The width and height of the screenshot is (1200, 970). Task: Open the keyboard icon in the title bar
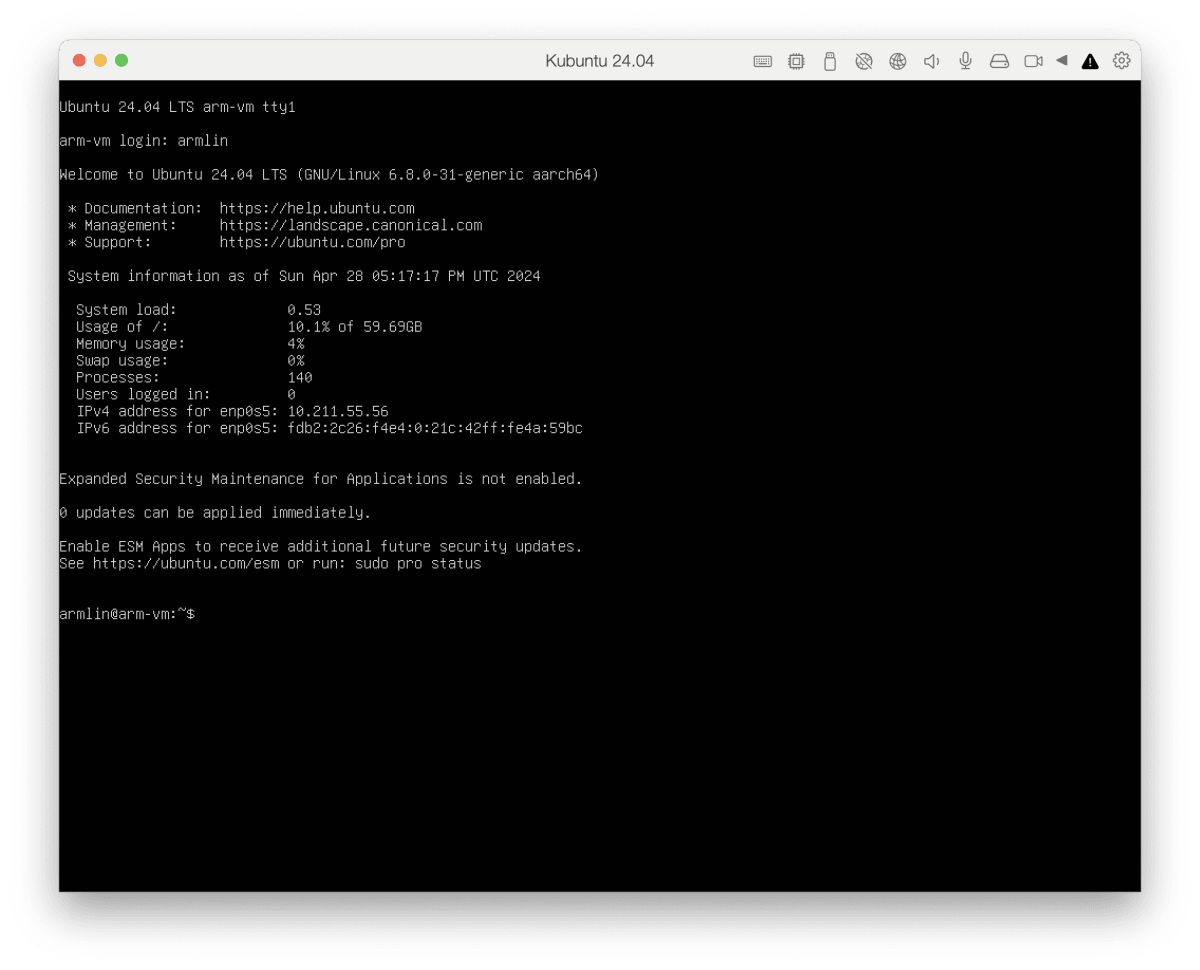762,61
